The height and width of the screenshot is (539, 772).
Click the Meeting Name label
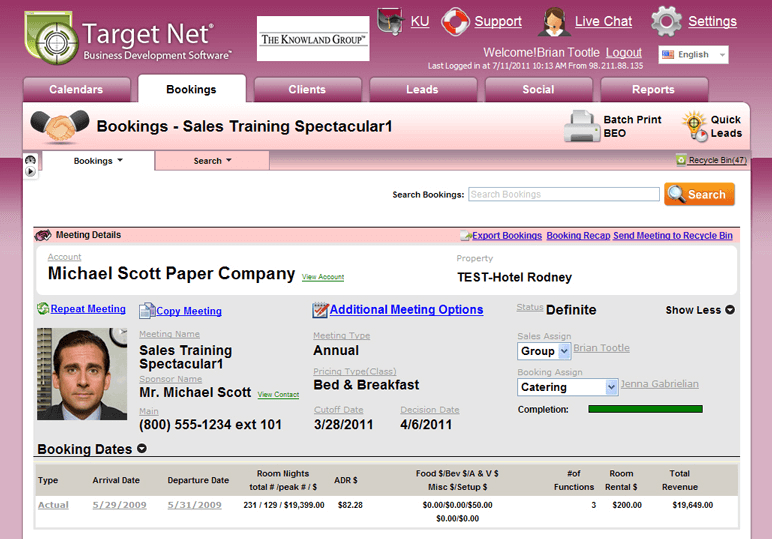[x=169, y=334]
